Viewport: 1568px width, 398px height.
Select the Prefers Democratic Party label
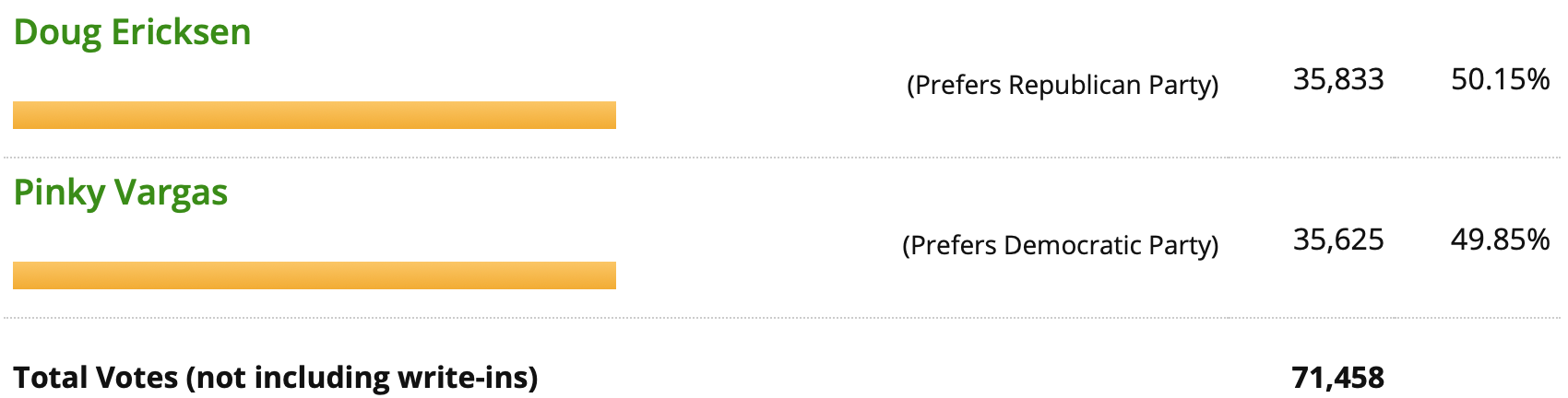coord(1061,245)
